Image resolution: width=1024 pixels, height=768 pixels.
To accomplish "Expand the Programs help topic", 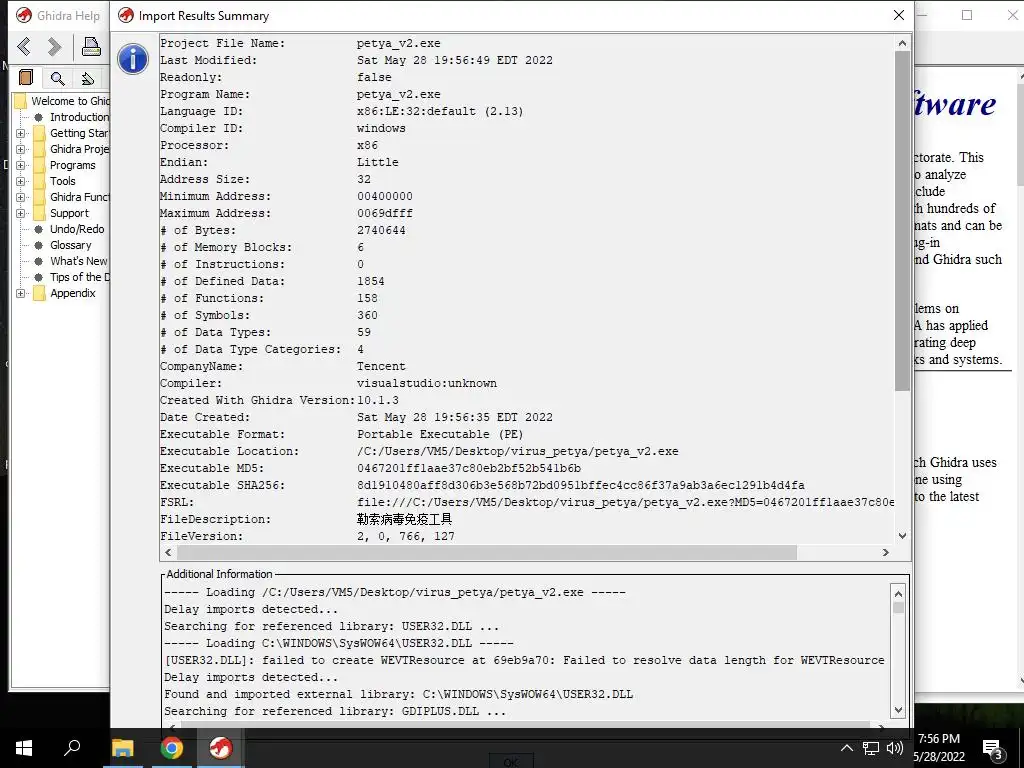I will (20, 165).
